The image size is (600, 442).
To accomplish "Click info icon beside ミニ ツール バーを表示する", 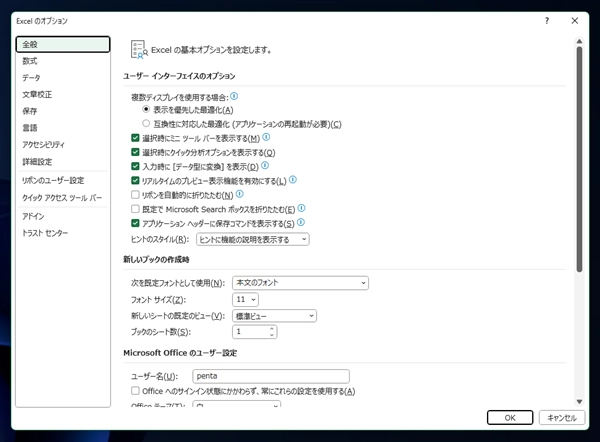I will point(266,137).
